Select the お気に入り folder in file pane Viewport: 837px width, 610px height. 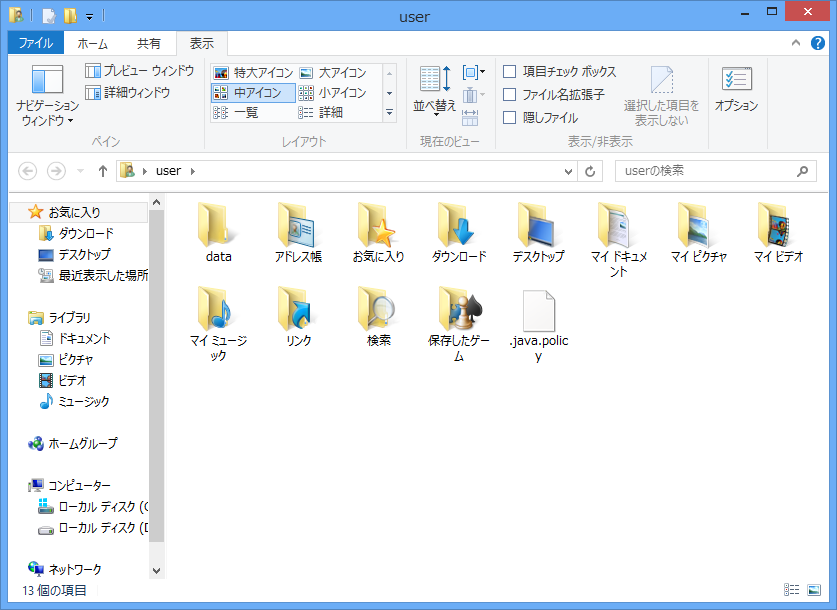pyautogui.click(x=378, y=233)
